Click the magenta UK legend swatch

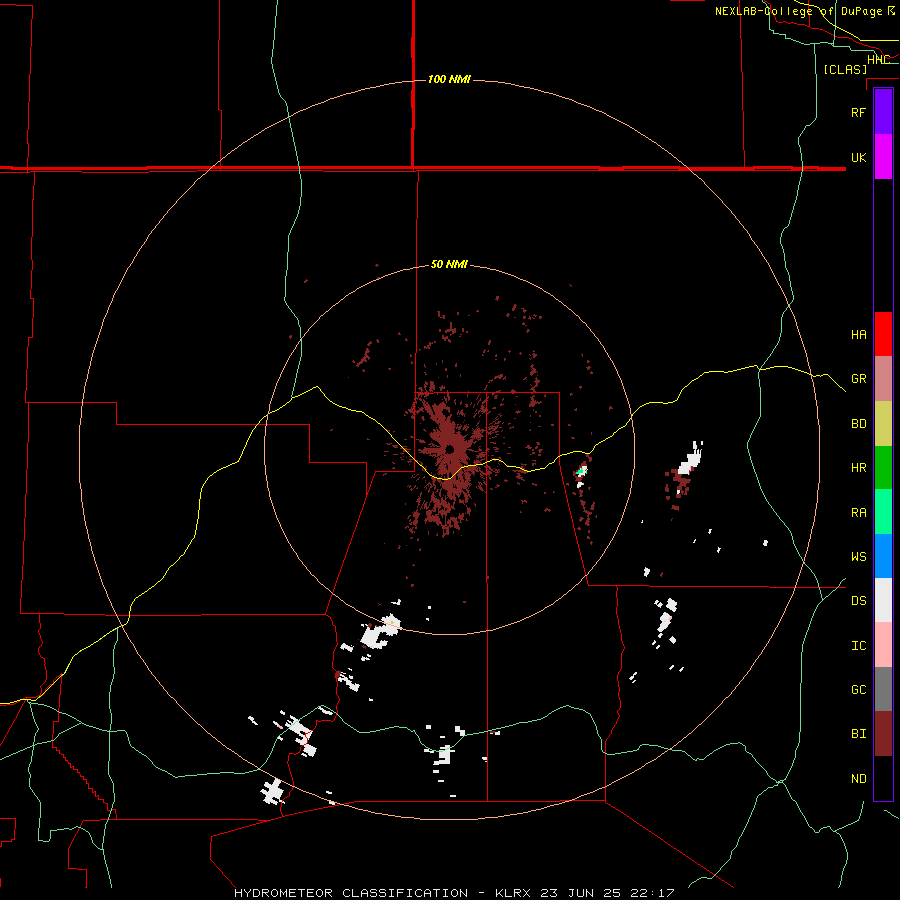click(x=883, y=157)
